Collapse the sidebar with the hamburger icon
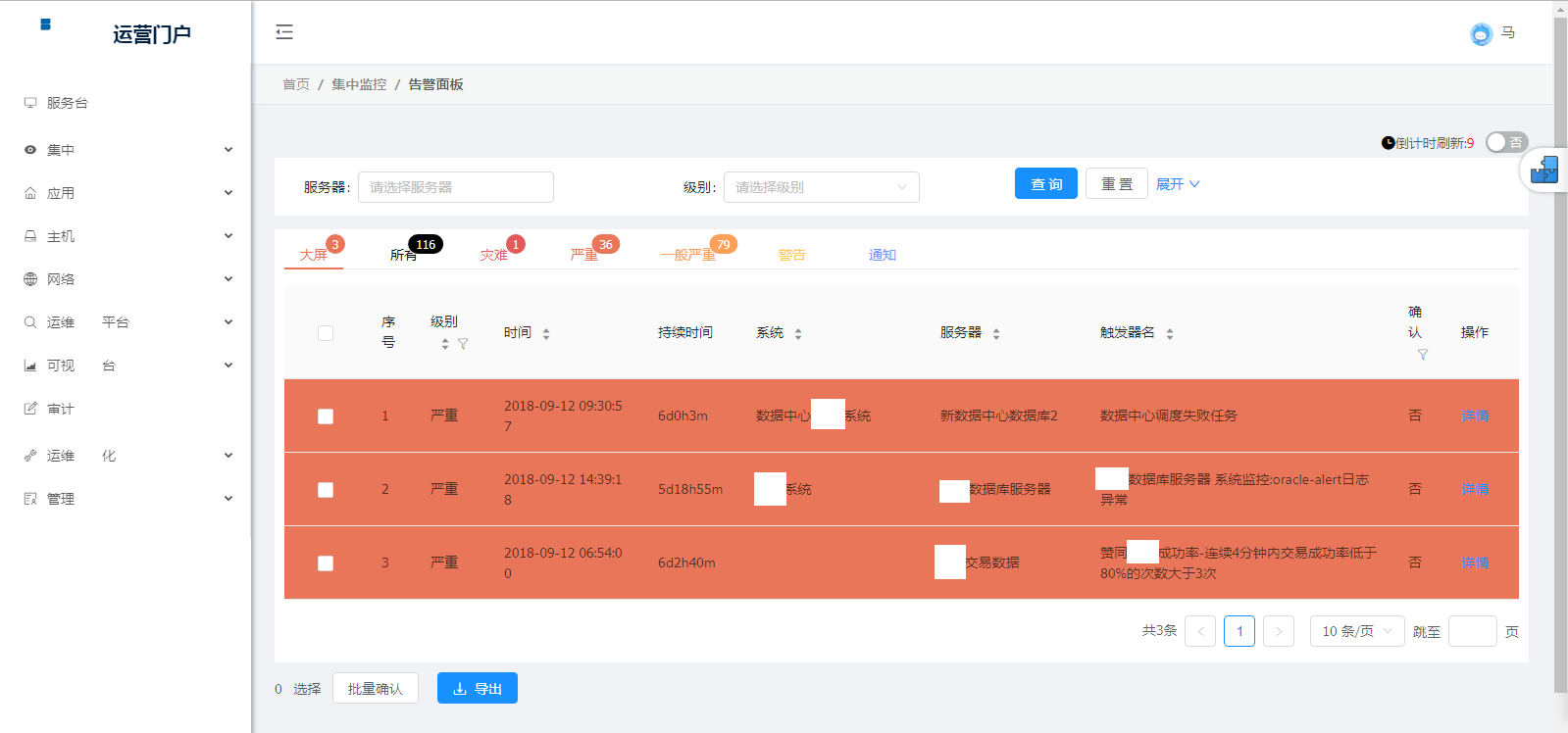 click(284, 32)
